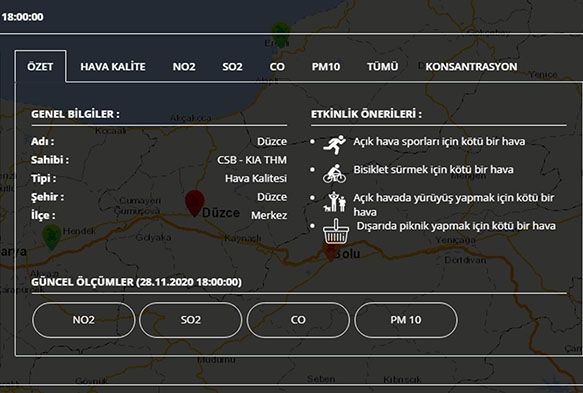Image resolution: width=583 pixels, height=393 pixels.
Task: Click the NO2 measurement pill button
Action: point(84,320)
